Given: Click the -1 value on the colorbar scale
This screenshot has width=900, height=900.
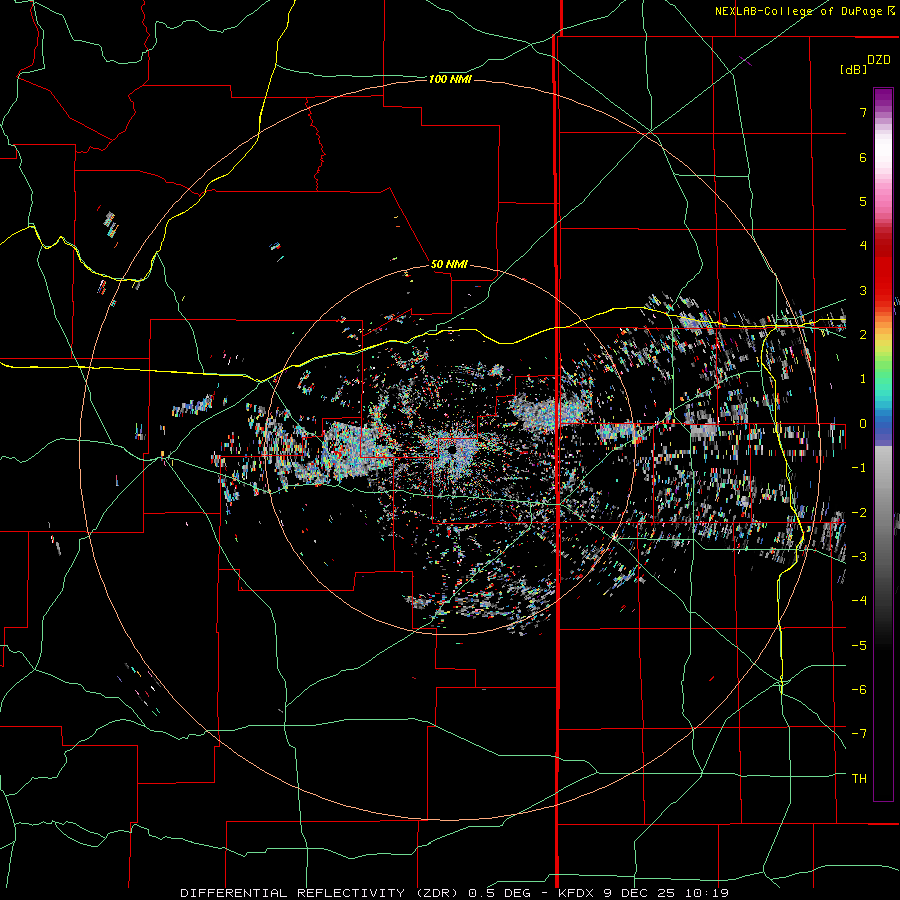Looking at the screenshot, I should tap(859, 468).
